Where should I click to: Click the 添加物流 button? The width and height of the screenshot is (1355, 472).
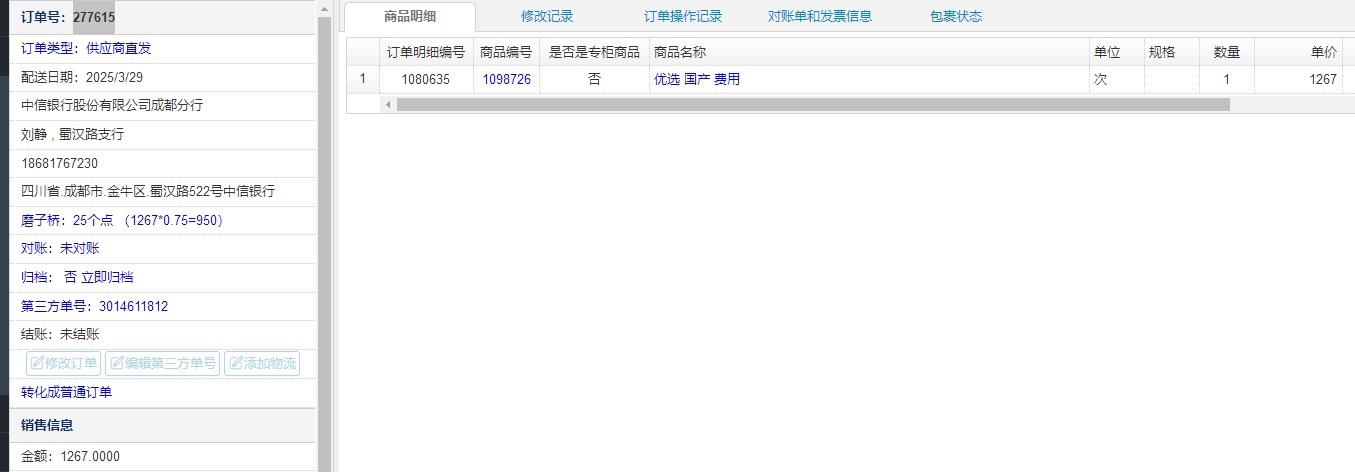click(262, 363)
